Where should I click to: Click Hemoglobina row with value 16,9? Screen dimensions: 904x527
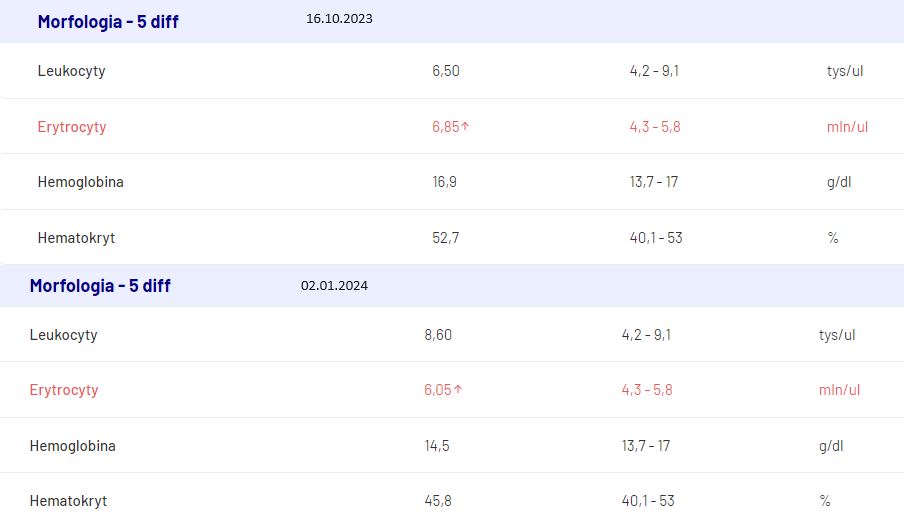(452, 182)
